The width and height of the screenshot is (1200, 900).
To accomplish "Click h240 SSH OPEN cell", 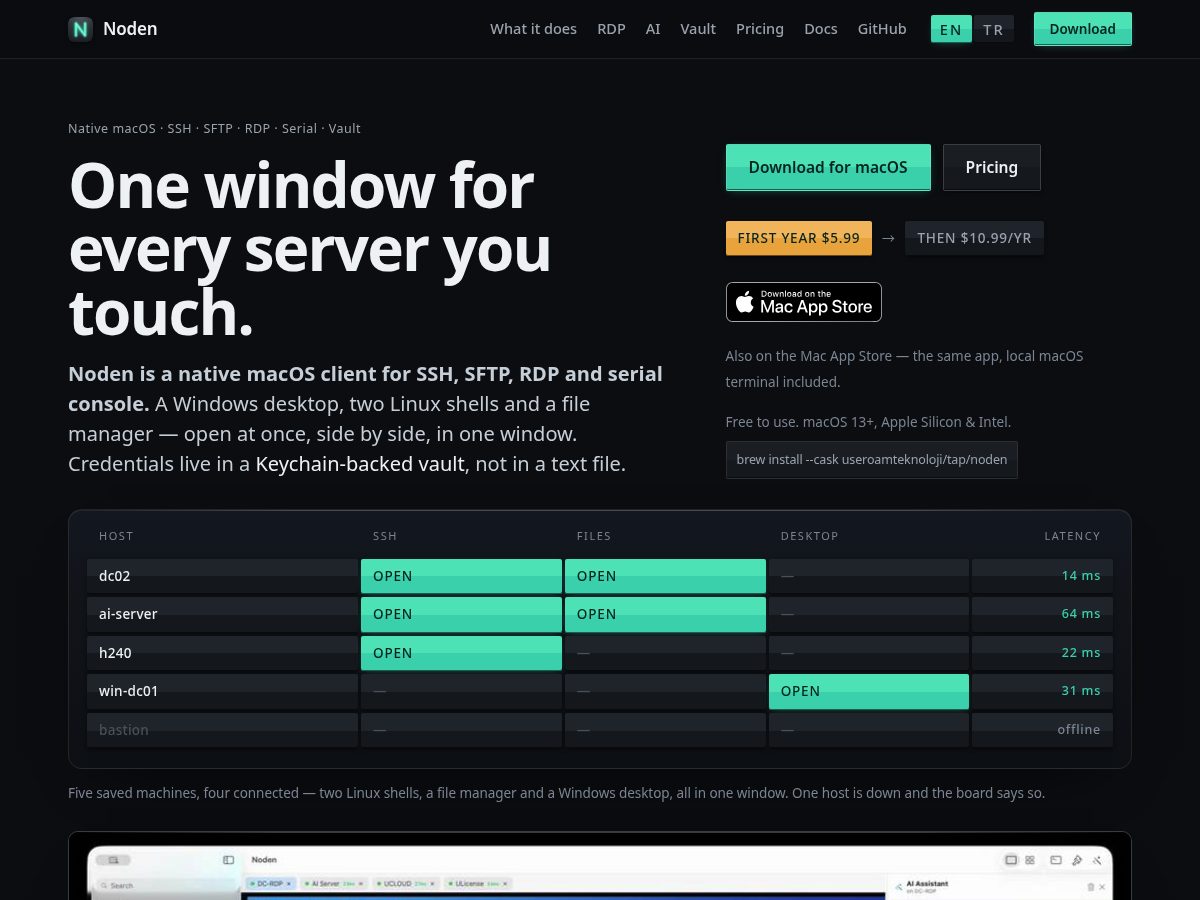I will [461, 653].
